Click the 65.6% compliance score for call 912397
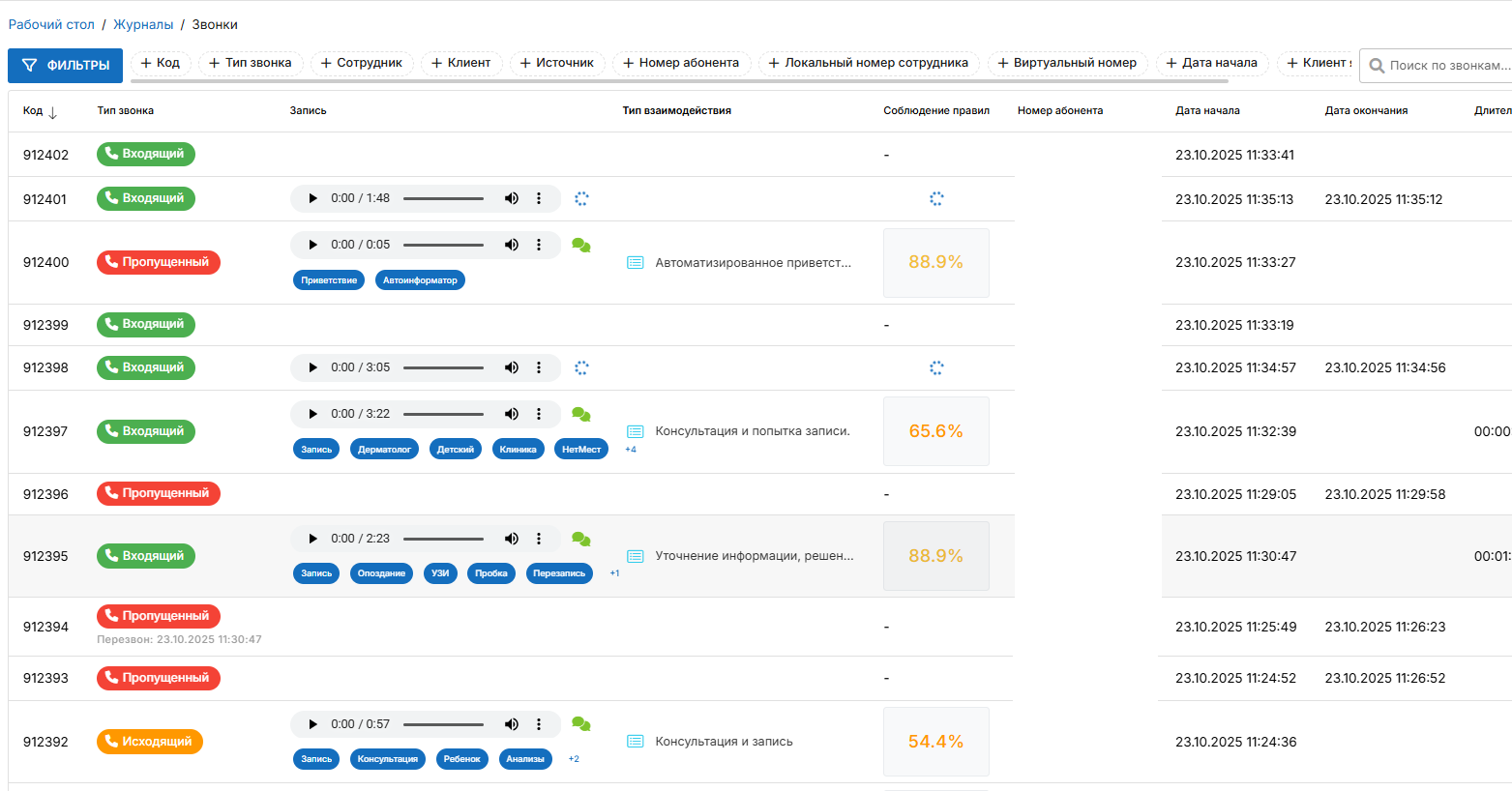This screenshot has width=1512, height=791. tap(935, 431)
